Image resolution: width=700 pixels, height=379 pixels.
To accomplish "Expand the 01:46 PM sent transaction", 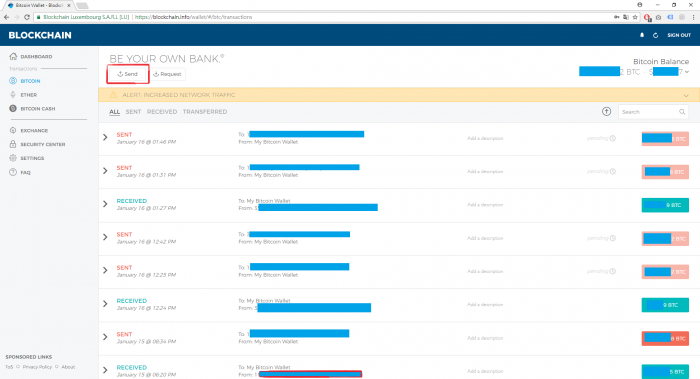I will tap(105, 137).
